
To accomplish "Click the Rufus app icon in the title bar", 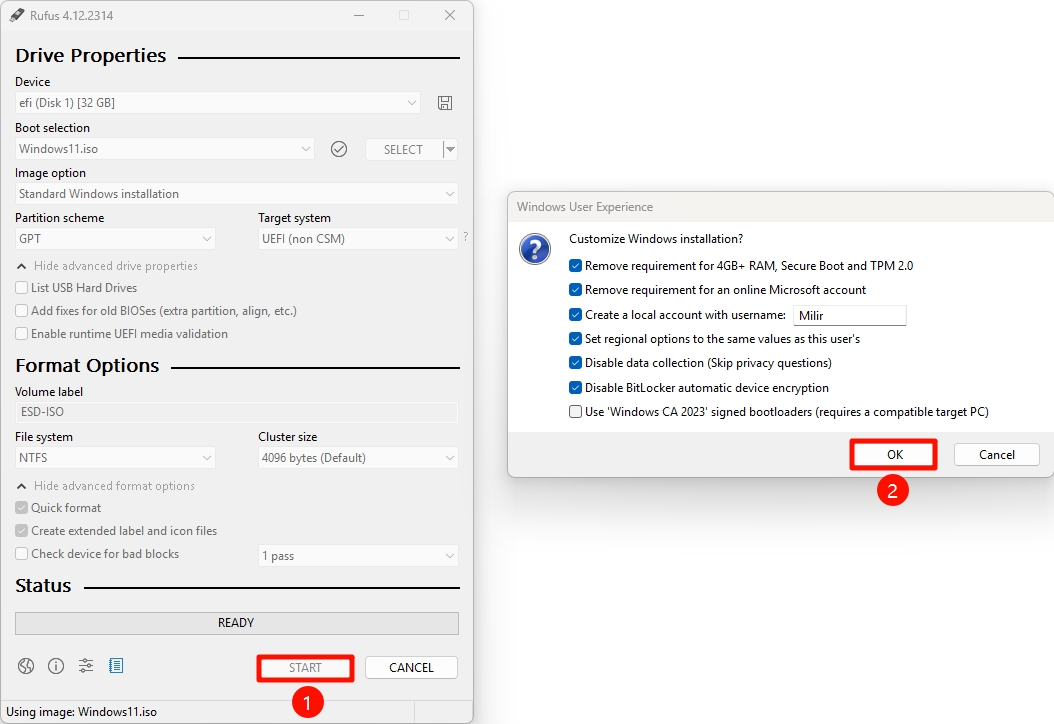I will [x=17, y=15].
